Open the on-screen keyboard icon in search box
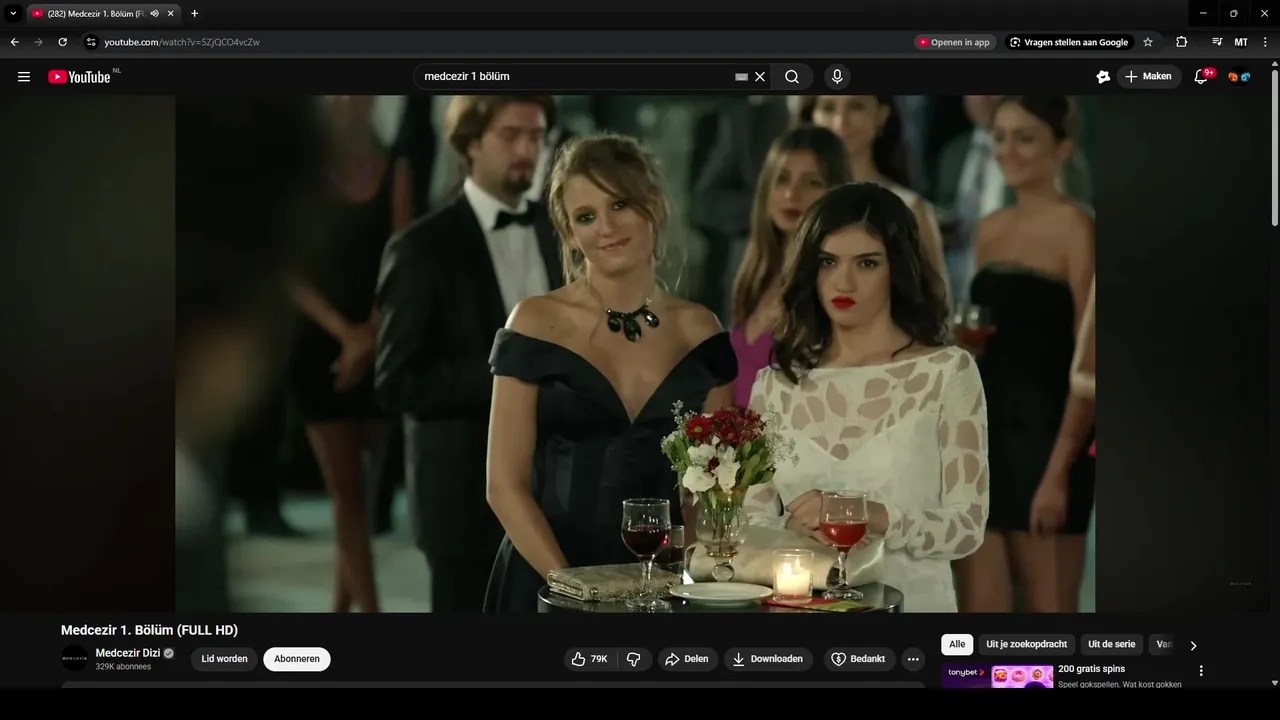 pos(741,77)
